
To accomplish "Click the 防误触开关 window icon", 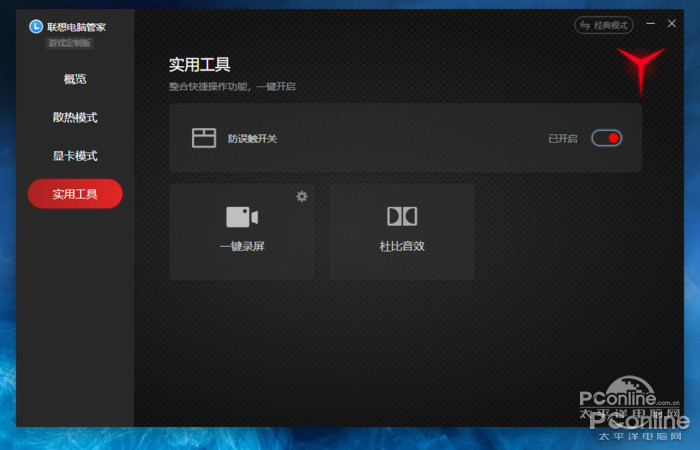I will pos(204,138).
